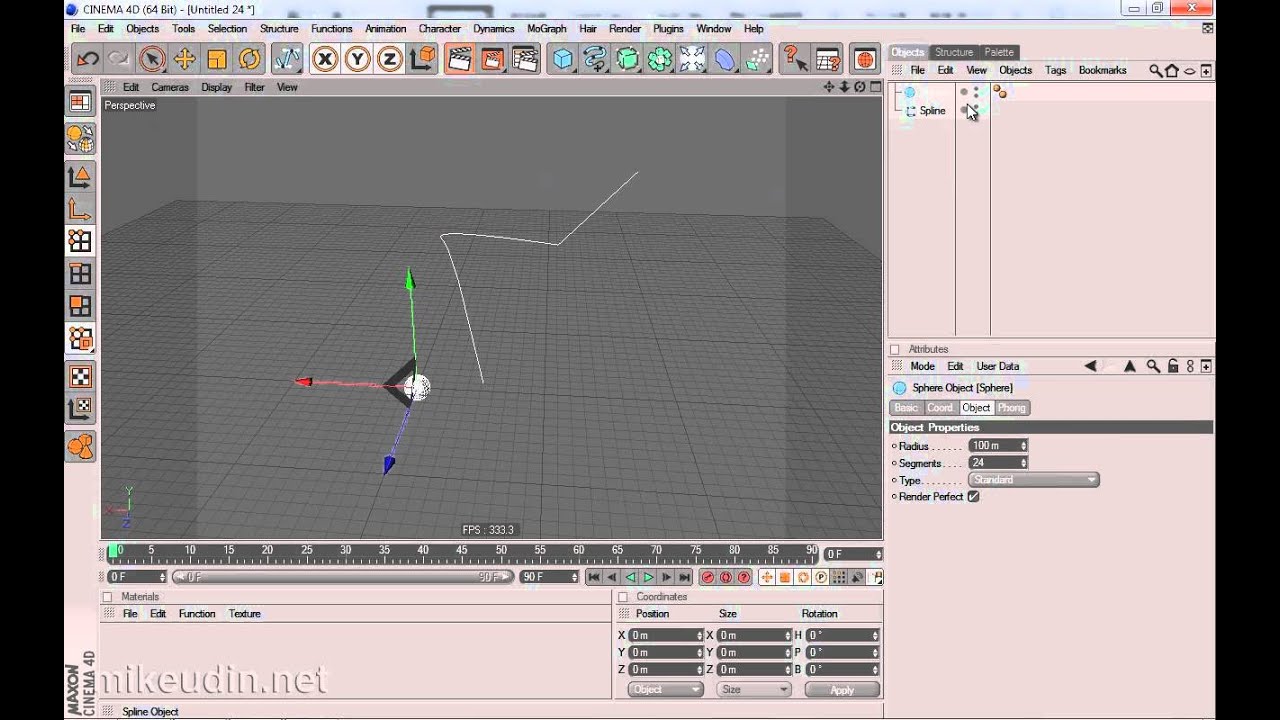Viewport: 1280px width, 720px height.
Task: Open the online web globe icon
Action: (x=865, y=59)
